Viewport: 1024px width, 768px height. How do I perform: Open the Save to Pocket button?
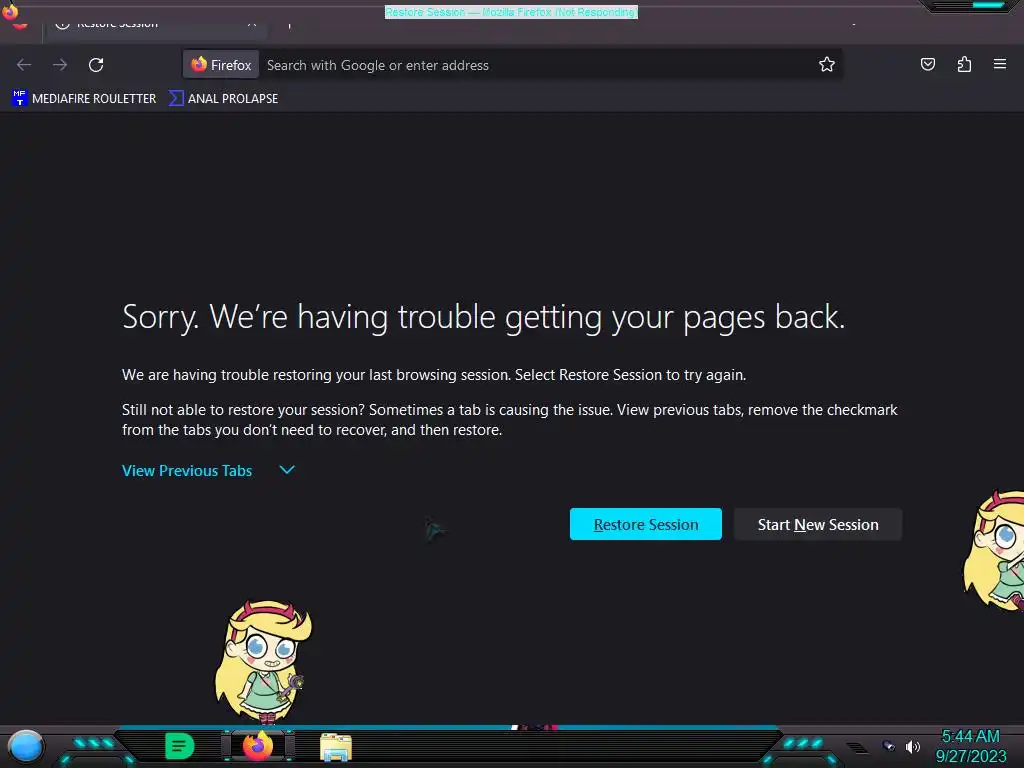click(927, 64)
